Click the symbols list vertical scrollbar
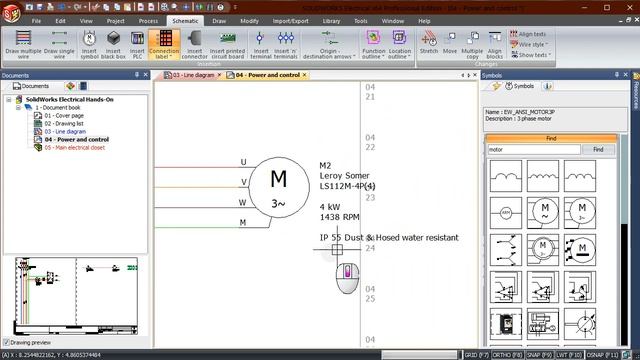 click(x=624, y=241)
